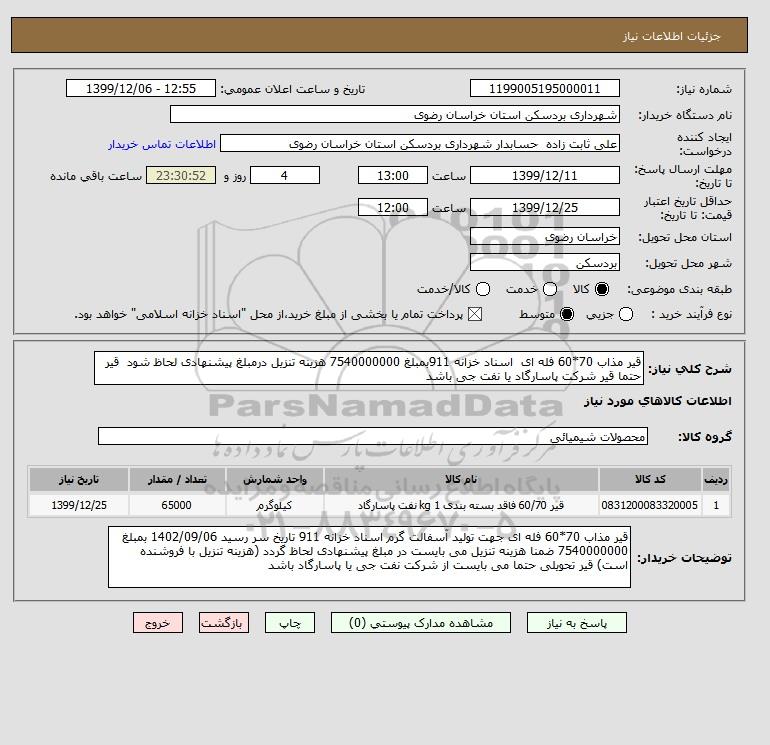Click the کیلوگرم unit cell

[x=275, y=505]
